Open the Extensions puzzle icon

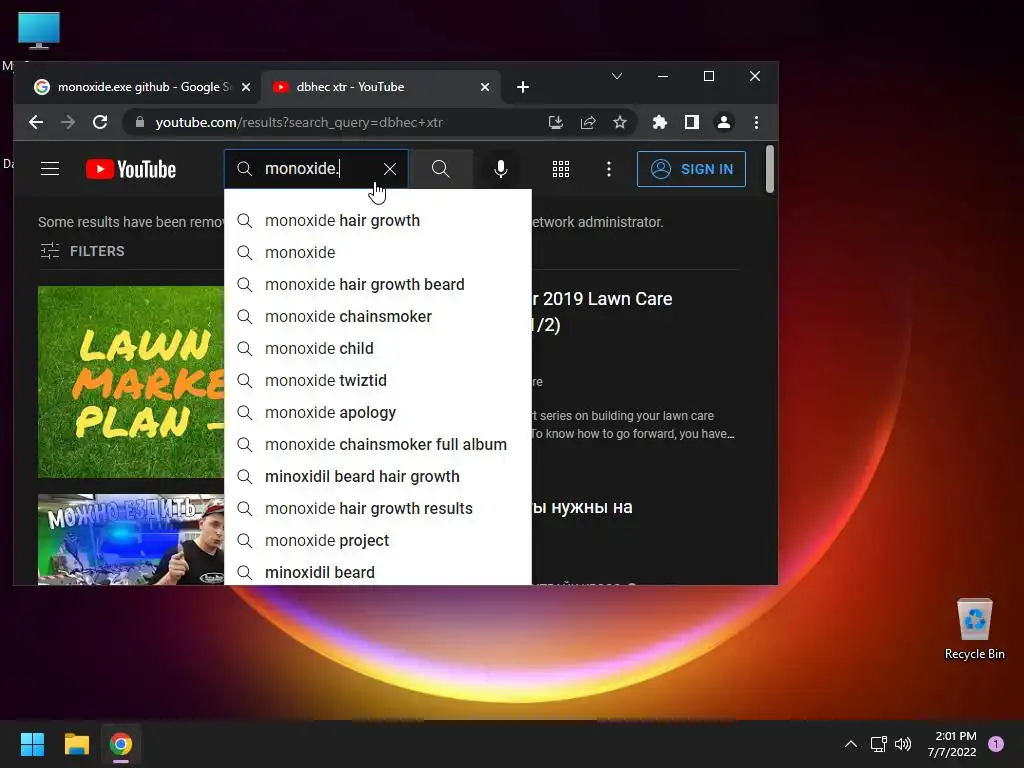click(x=660, y=122)
